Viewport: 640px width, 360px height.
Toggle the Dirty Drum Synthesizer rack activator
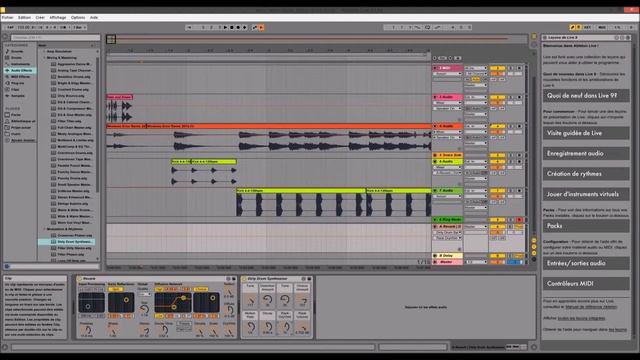244,279
